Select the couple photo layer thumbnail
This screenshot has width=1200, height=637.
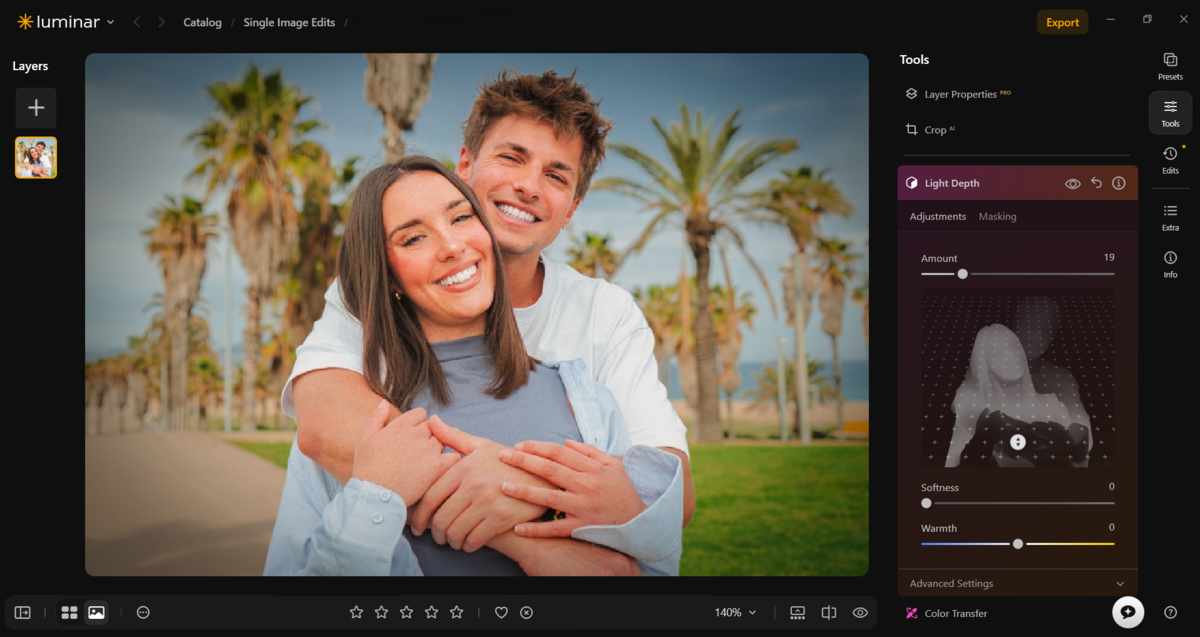[x=36, y=158]
